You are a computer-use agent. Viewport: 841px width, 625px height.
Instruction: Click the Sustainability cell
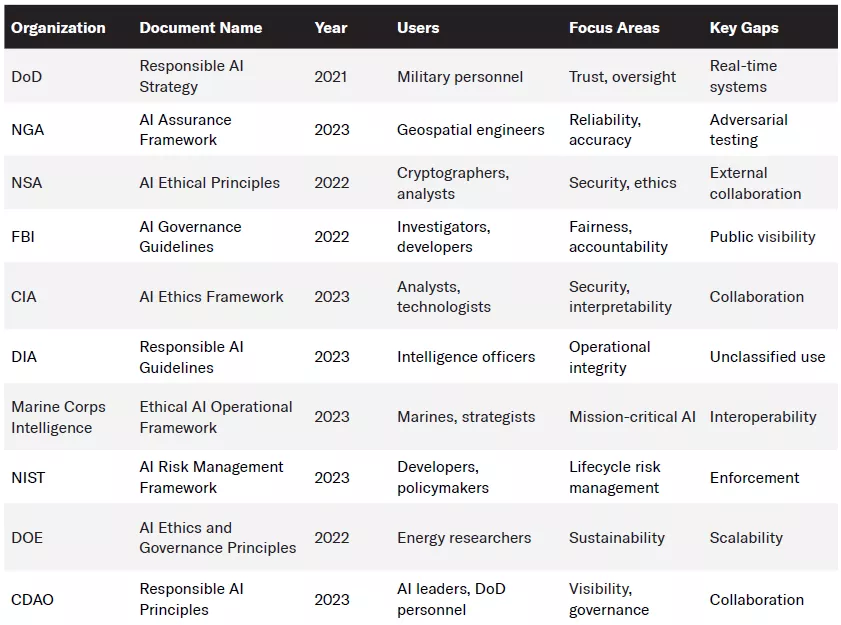(617, 538)
